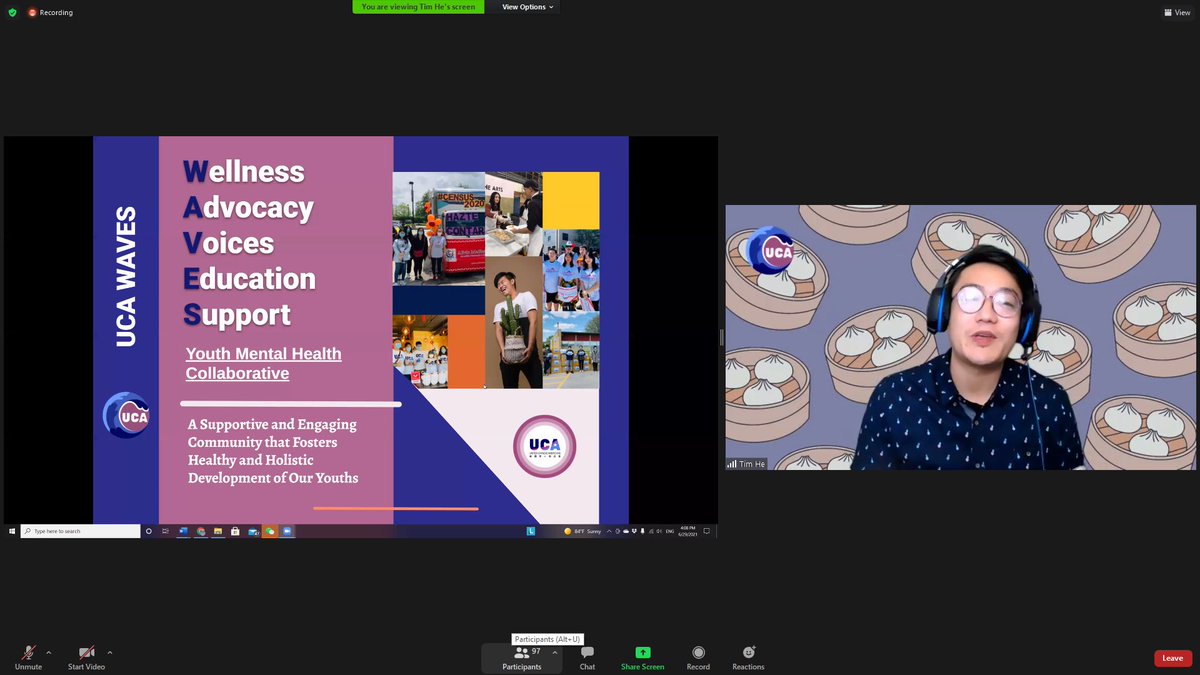The height and width of the screenshot is (675, 1200).
Task: Click the word 'Wellness' on the slide
Action: 244,171
